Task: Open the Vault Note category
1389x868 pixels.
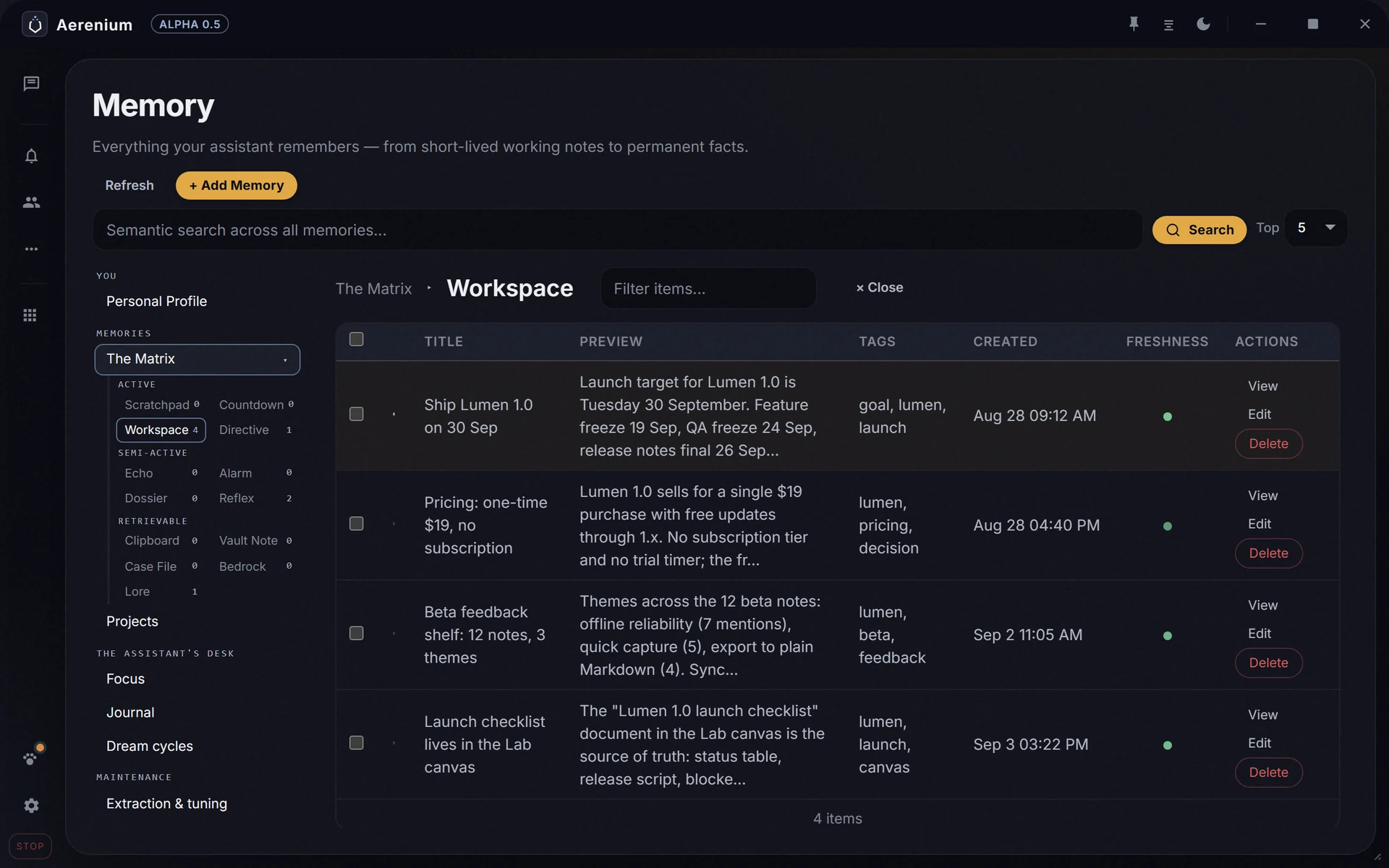Action: [256, 541]
